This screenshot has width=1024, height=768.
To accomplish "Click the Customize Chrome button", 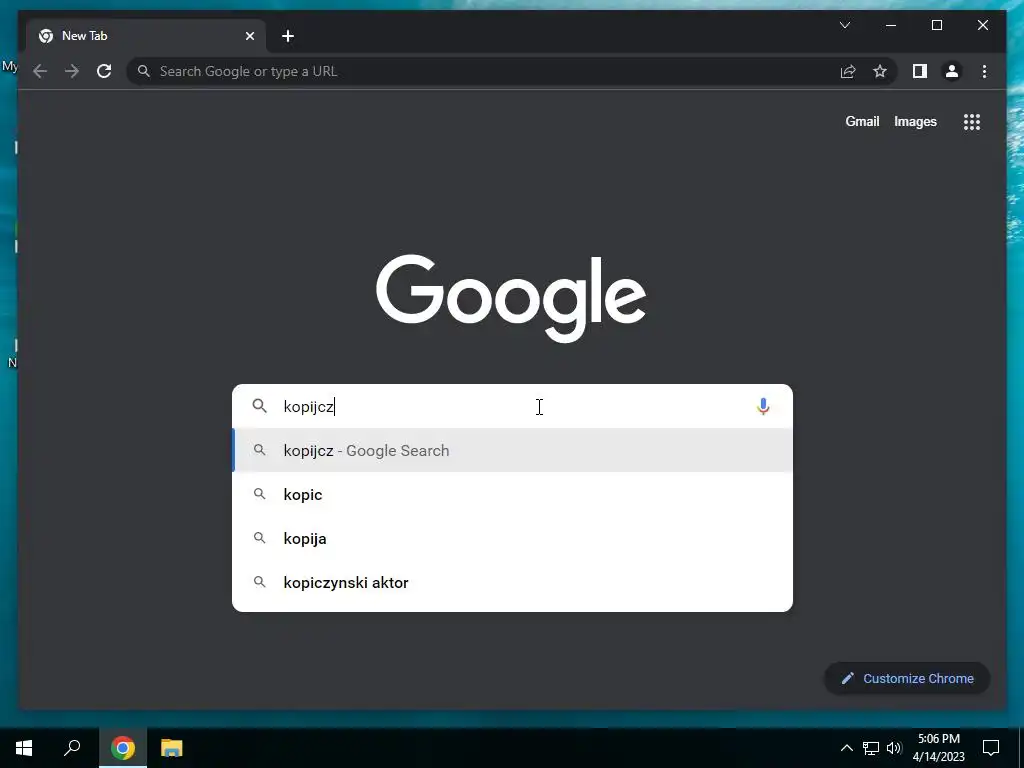I will 907,679.
